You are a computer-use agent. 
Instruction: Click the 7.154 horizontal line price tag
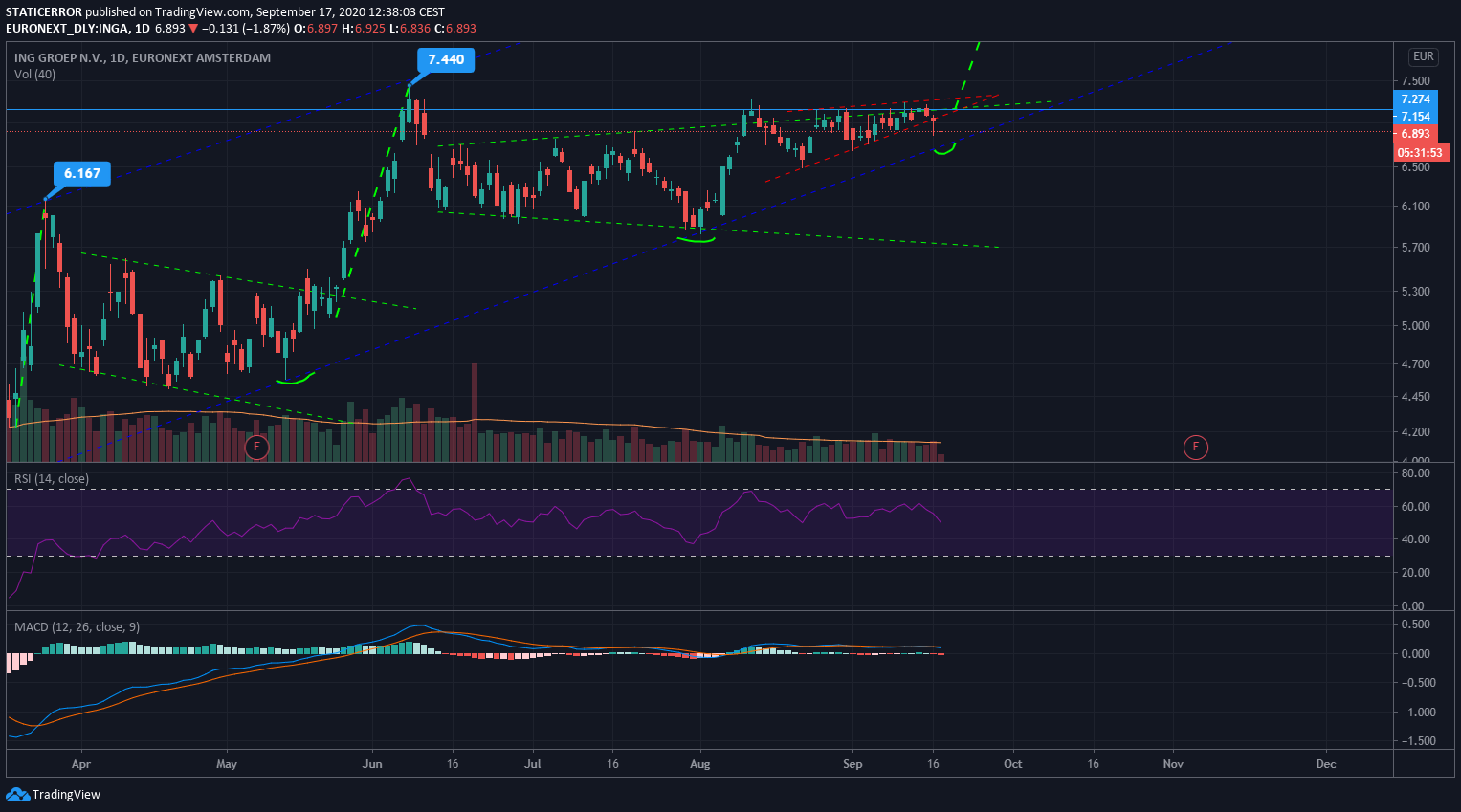tap(1415, 117)
